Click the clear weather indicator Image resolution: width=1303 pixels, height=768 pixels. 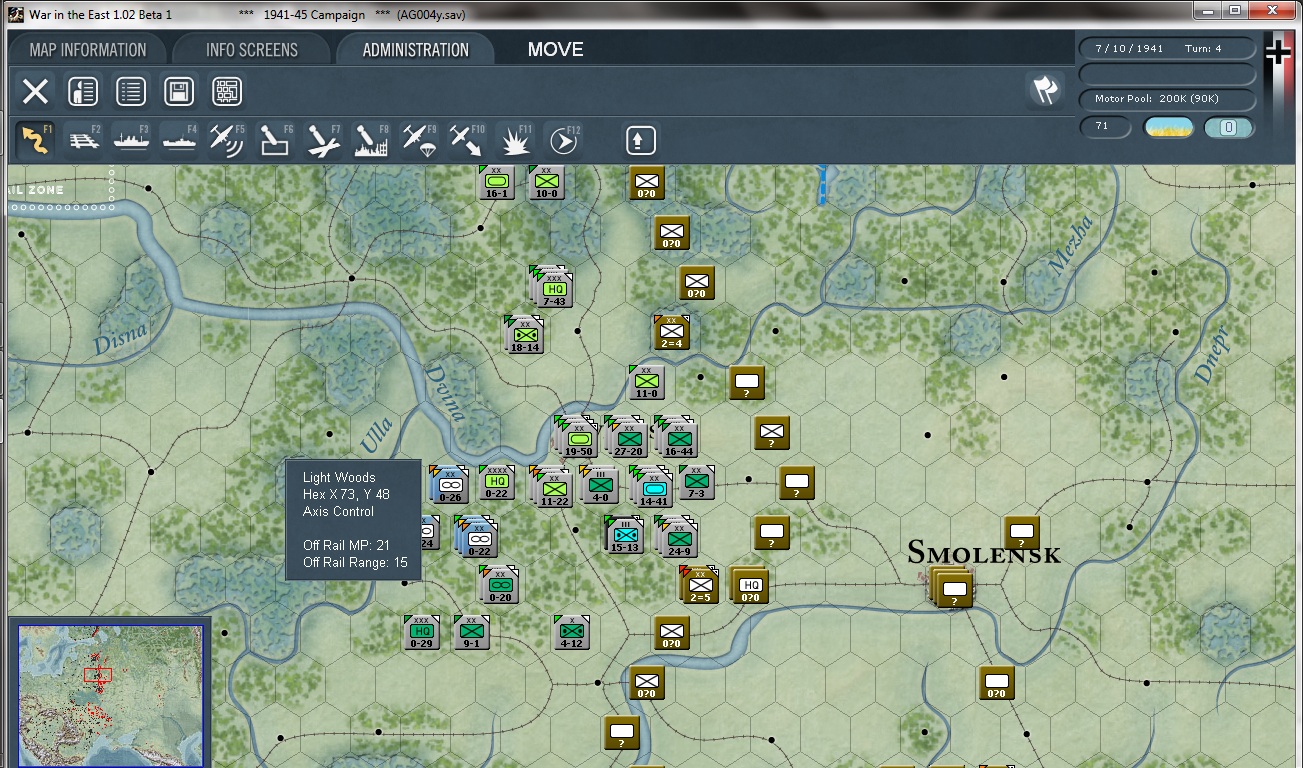1168,127
